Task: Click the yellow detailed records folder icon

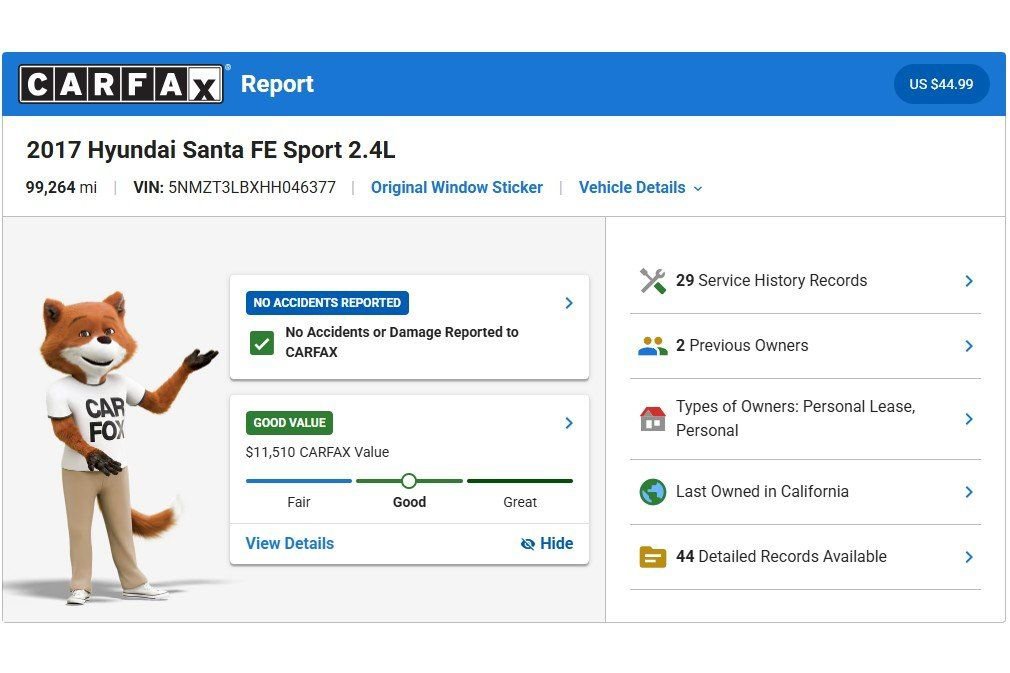Action: (653, 557)
